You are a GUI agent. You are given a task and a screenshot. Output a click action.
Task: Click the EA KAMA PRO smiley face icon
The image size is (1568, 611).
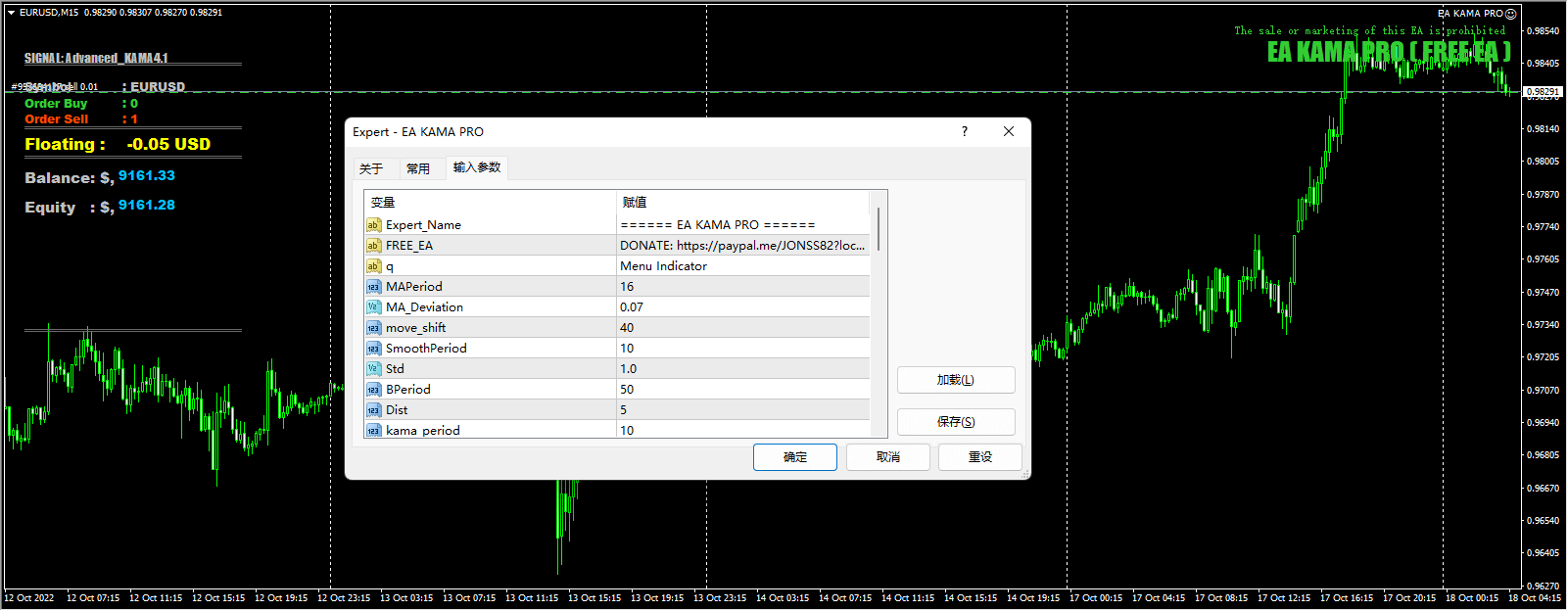(x=1510, y=14)
